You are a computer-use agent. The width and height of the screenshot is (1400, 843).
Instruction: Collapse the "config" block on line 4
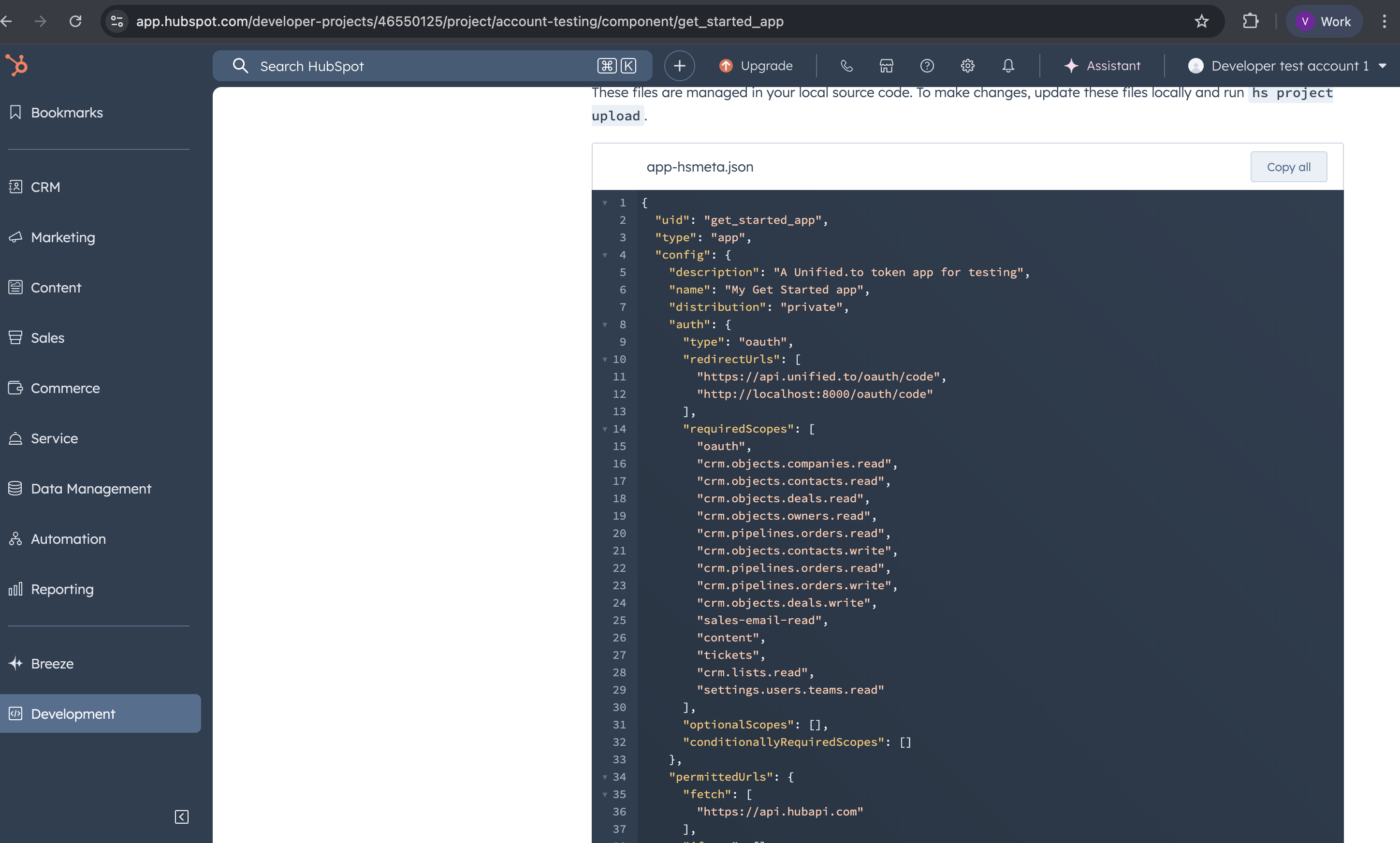coord(605,255)
